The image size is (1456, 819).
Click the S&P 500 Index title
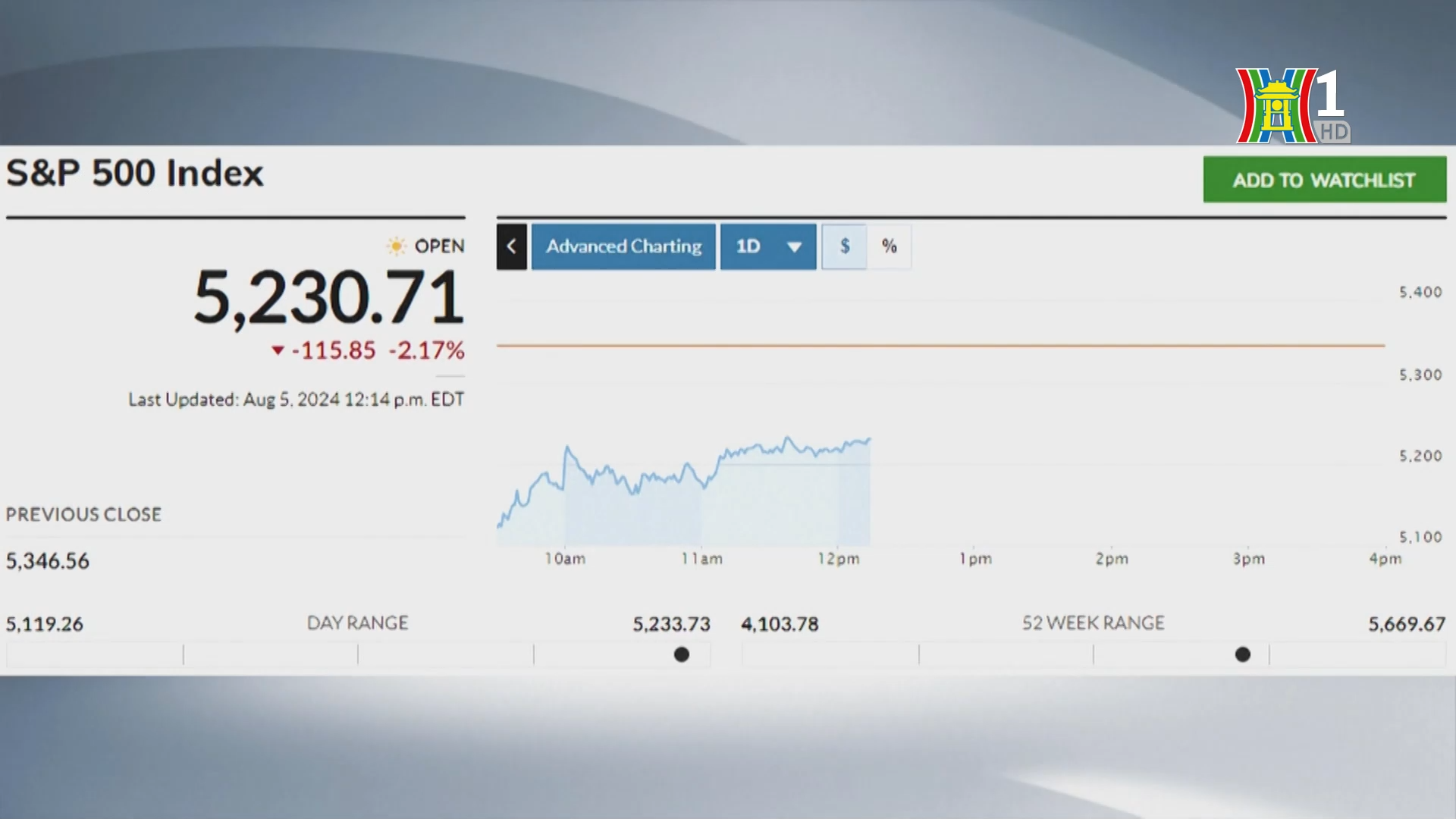(x=135, y=173)
